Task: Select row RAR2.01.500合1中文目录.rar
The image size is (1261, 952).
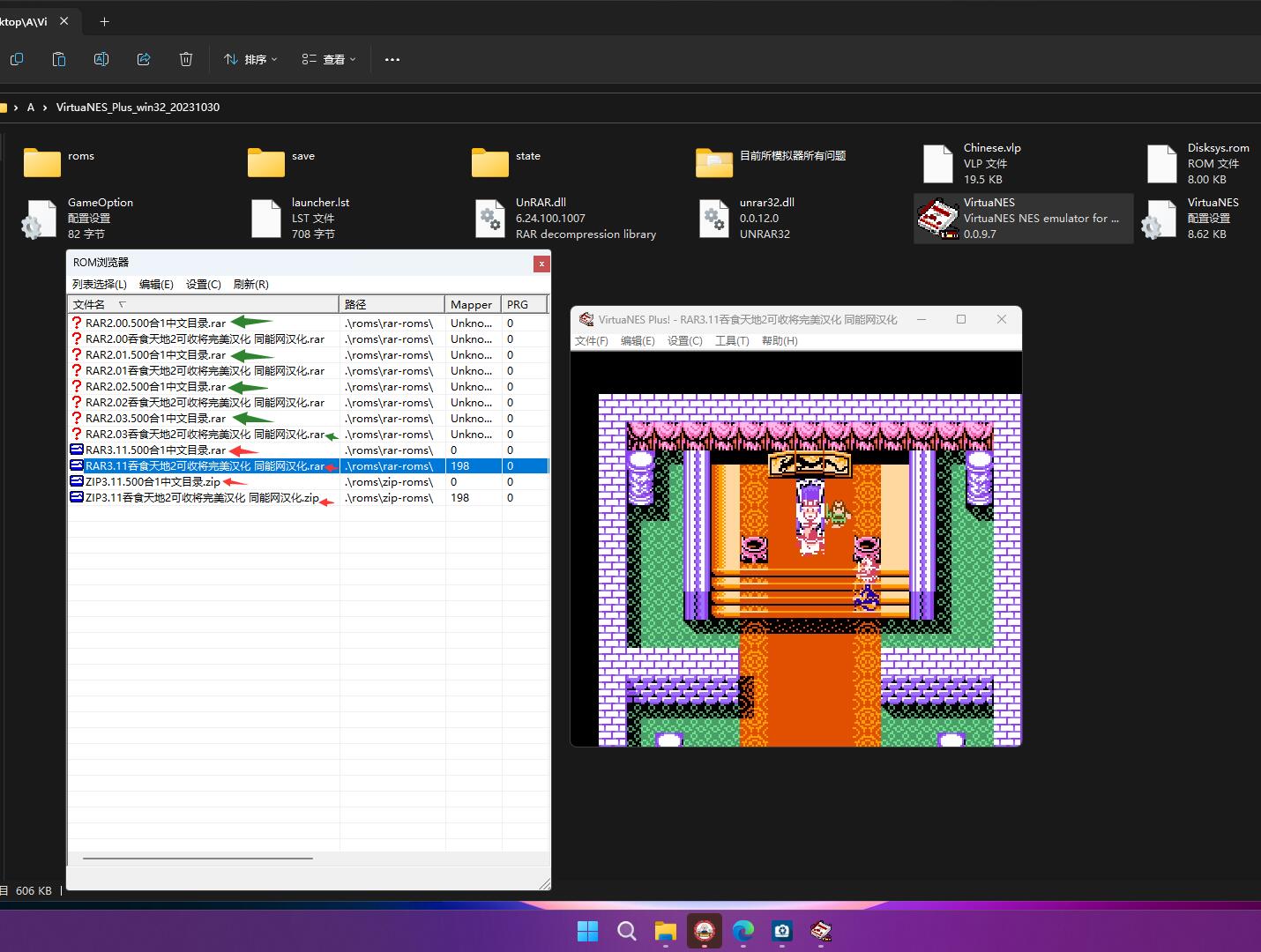Action: (x=309, y=354)
